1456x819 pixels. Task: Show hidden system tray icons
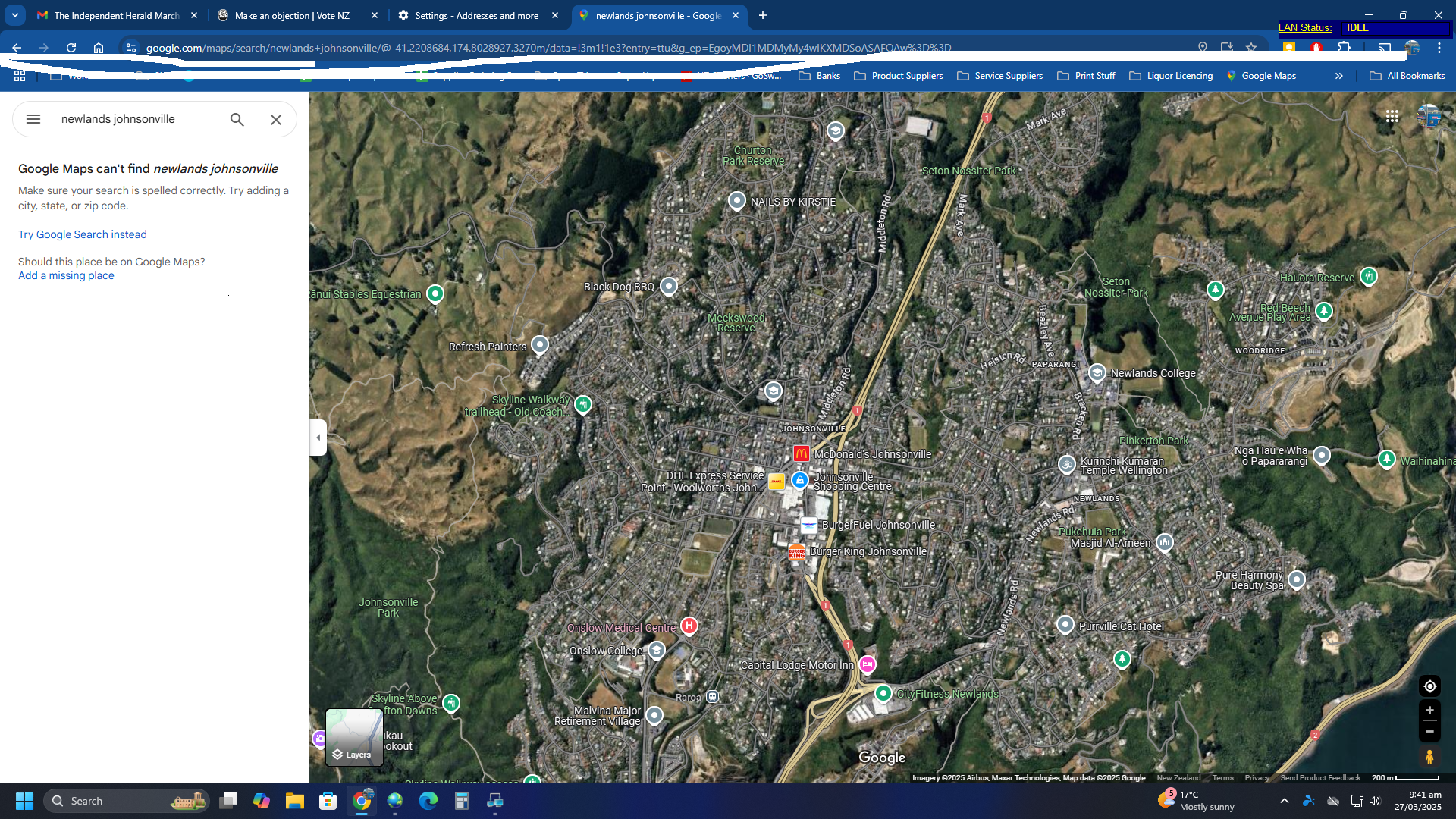click(1284, 801)
